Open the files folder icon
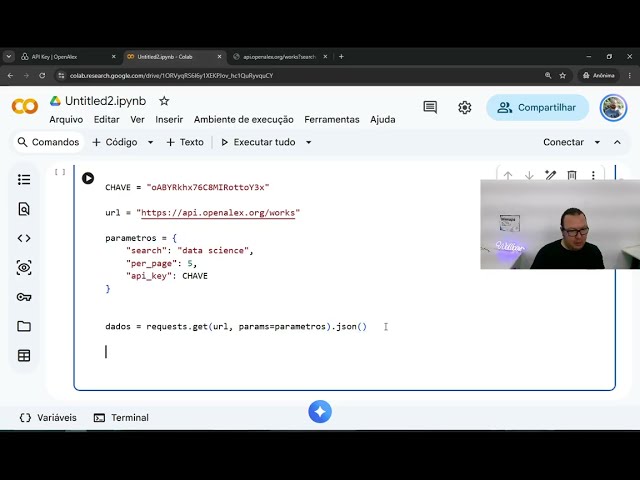The image size is (640, 480). (x=24, y=326)
